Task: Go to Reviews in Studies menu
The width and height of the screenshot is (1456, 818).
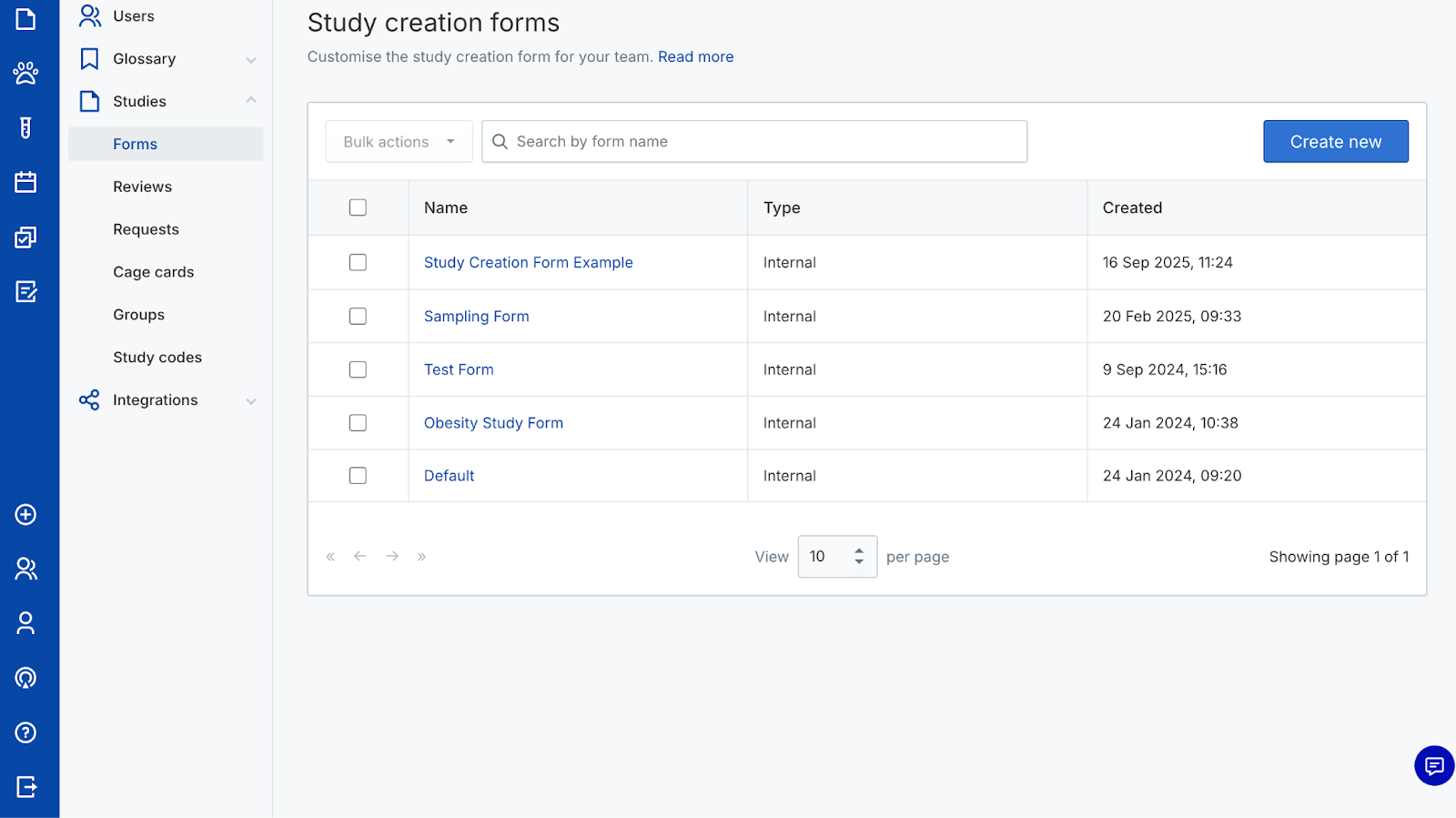Action: point(142,187)
